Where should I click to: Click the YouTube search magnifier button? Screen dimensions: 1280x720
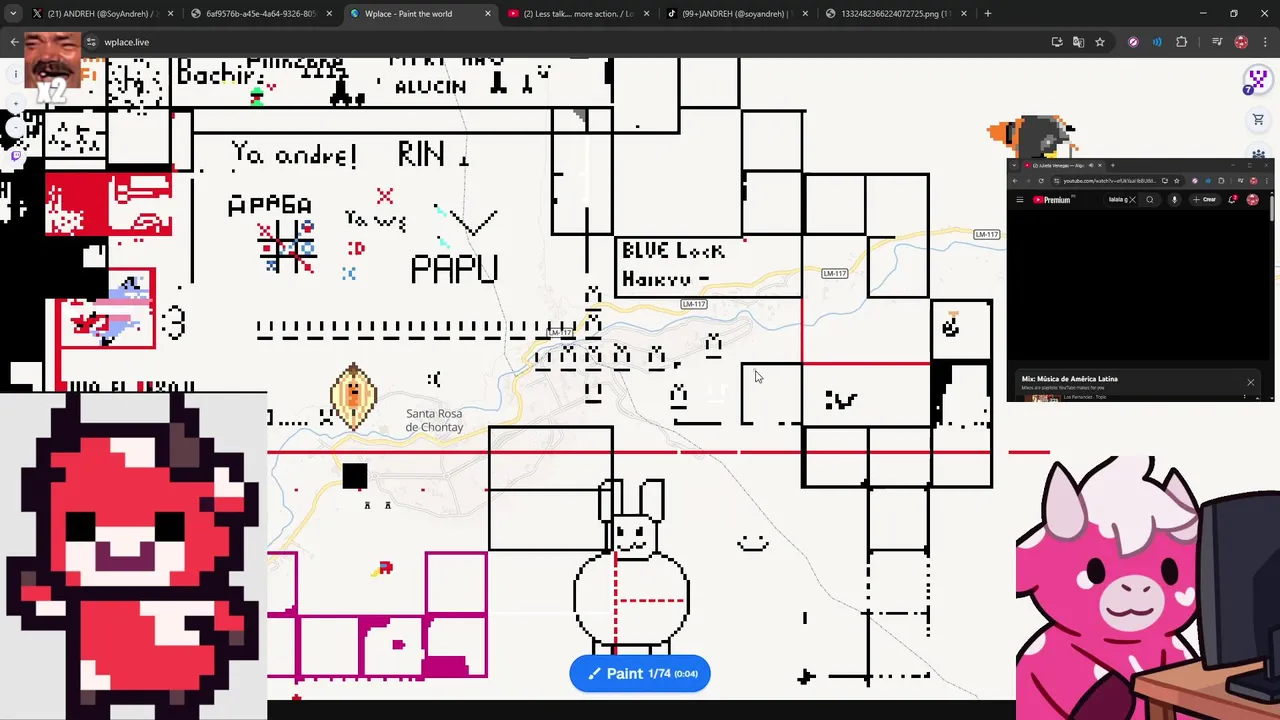coord(1150,200)
